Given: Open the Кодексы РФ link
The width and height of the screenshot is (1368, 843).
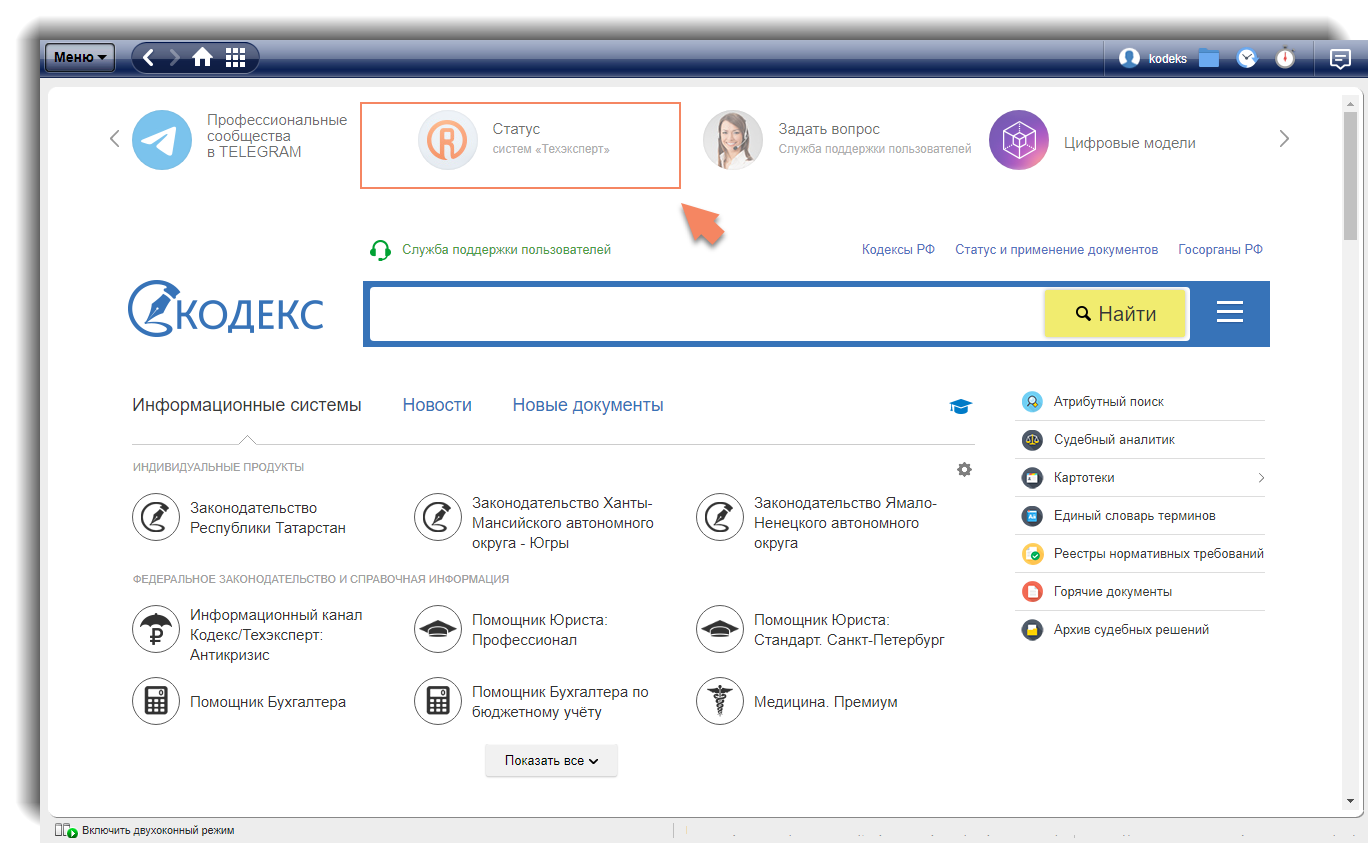Looking at the screenshot, I should pyautogui.click(x=898, y=250).
